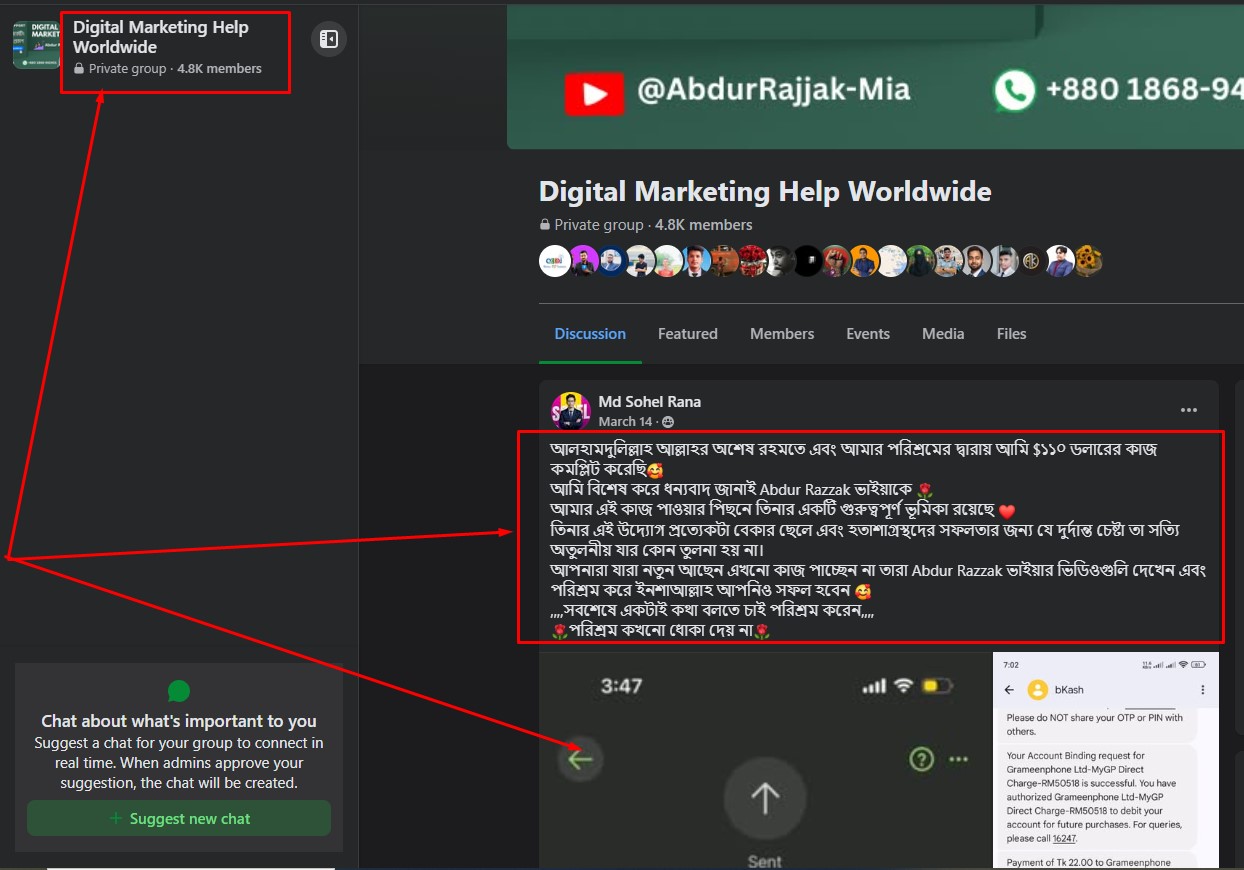The image size is (1244, 870).
Task: Click the bKash logo avatar in the screenshot
Action: point(1037,690)
